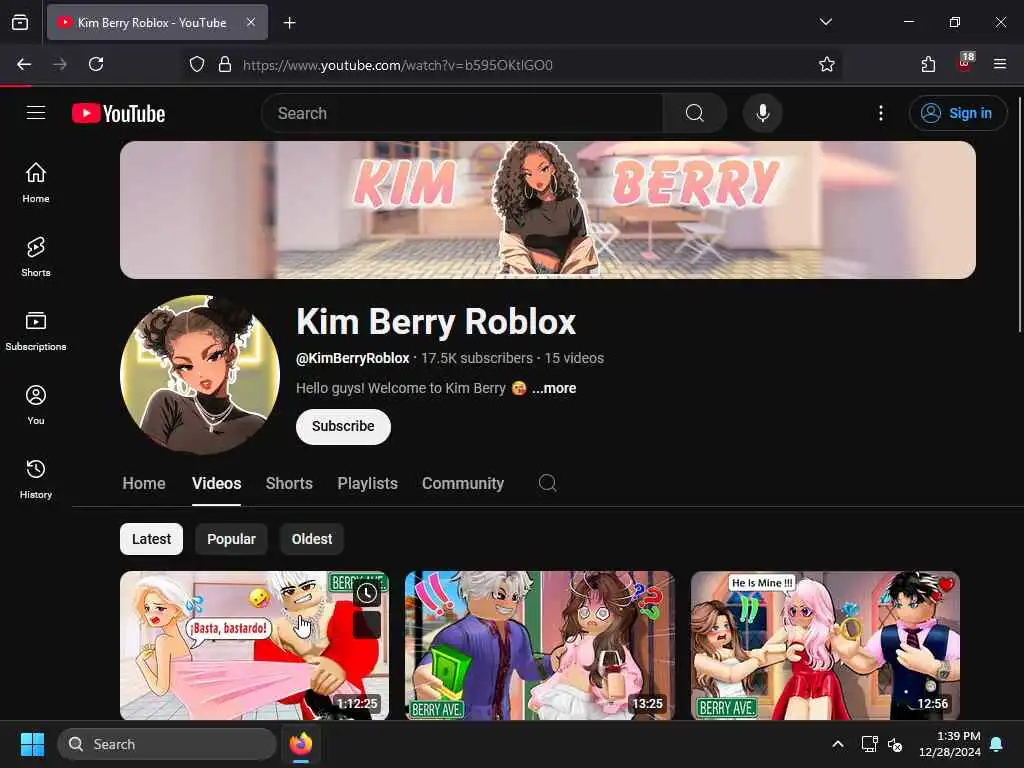Screen dimensions: 1024x768
Task: Click the @KimBerryRoblox handle
Action: pyautogui.click(x=353, y=359)
